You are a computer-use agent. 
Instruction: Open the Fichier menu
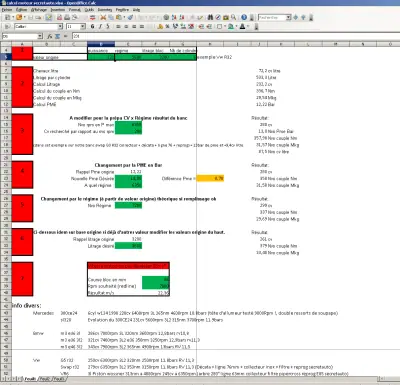[x=7, y=10]
